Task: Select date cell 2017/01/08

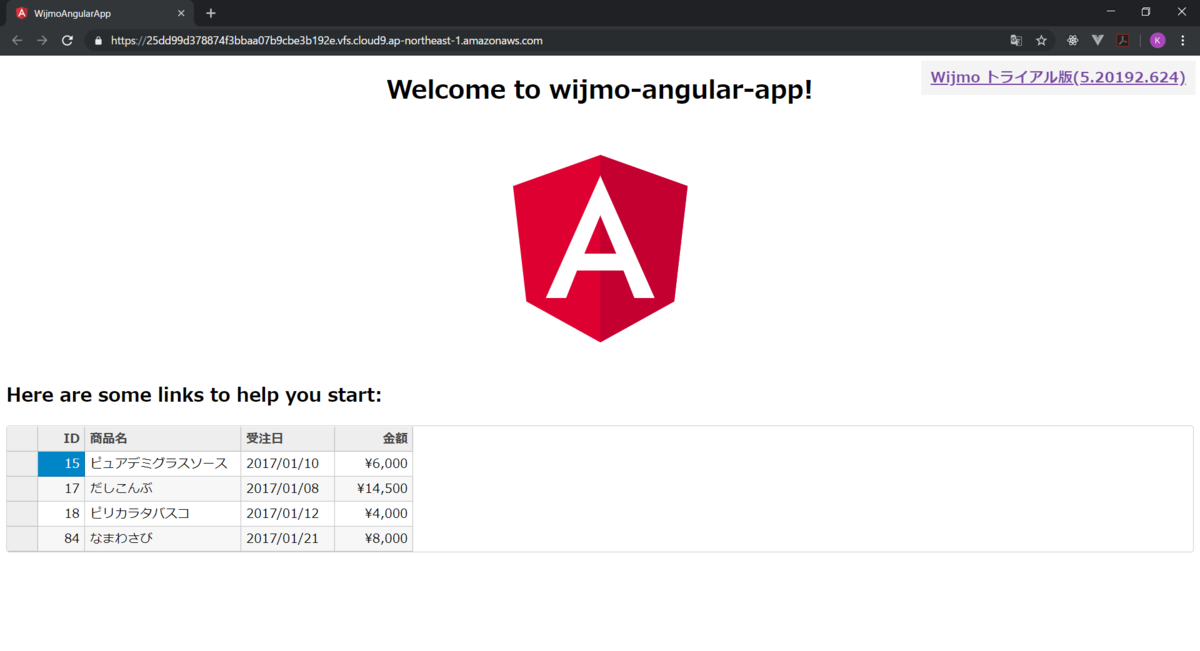Action: pos(288,488)
